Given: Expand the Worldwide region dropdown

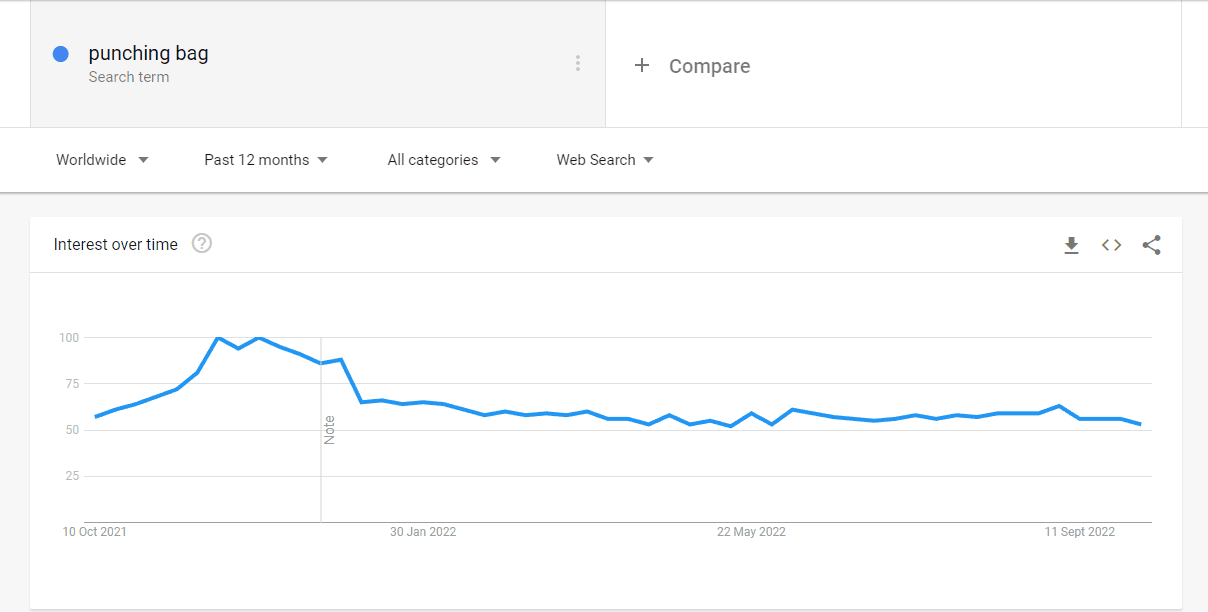Looking at the screenshot, I should [x=102, y=160].
